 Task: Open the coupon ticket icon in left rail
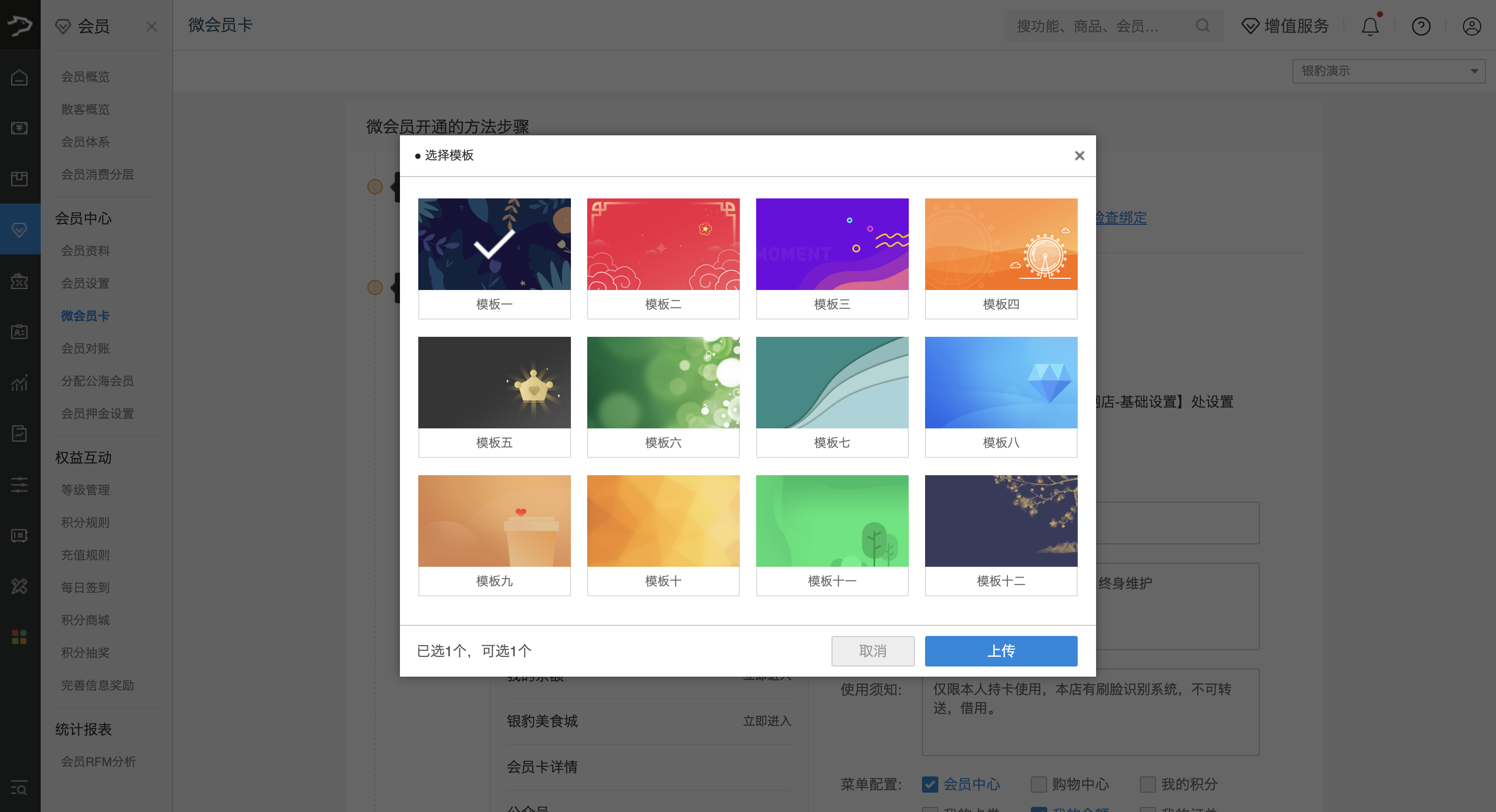(20, 536)
